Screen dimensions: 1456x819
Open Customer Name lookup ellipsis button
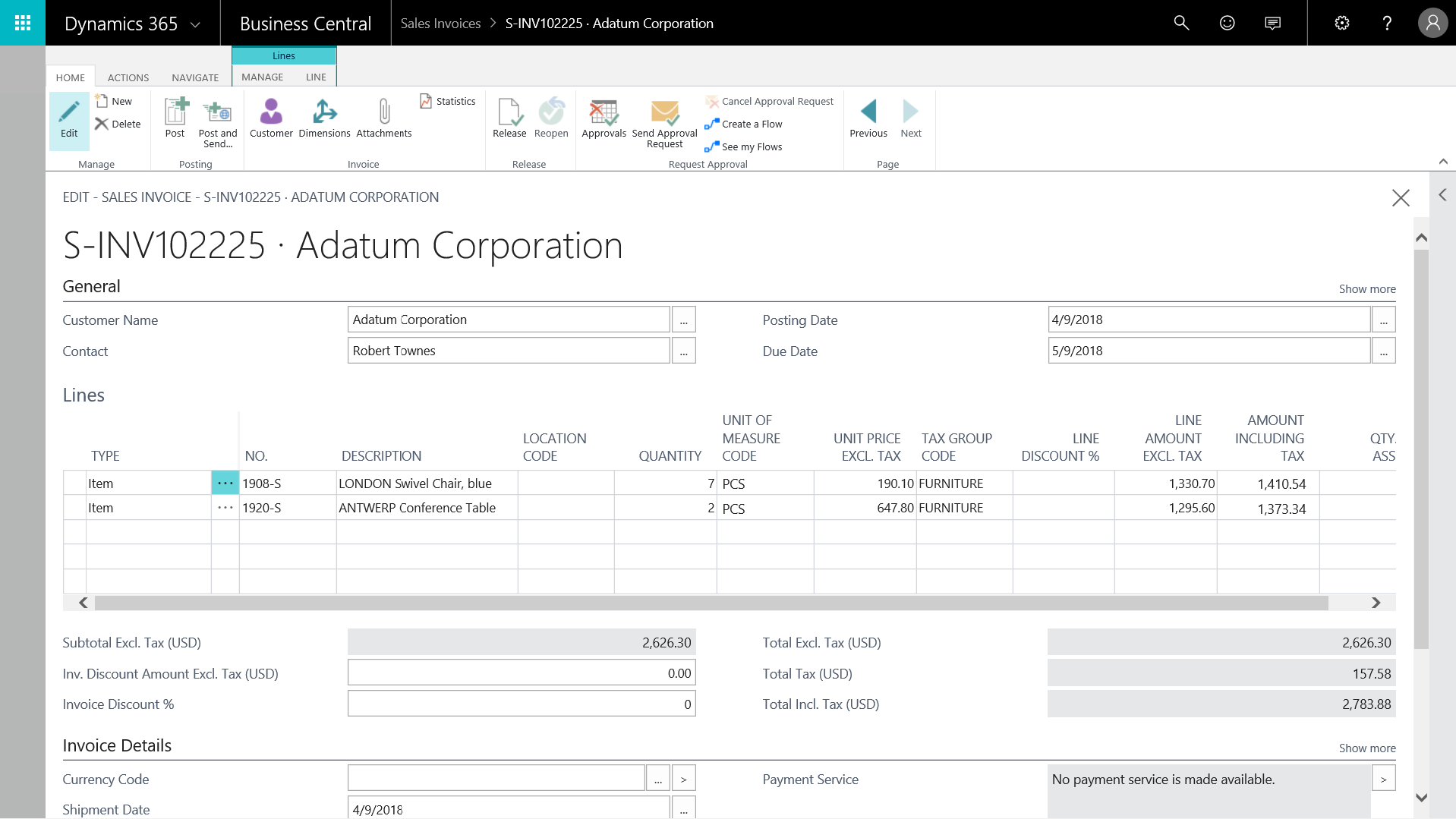tap(683, 320)
